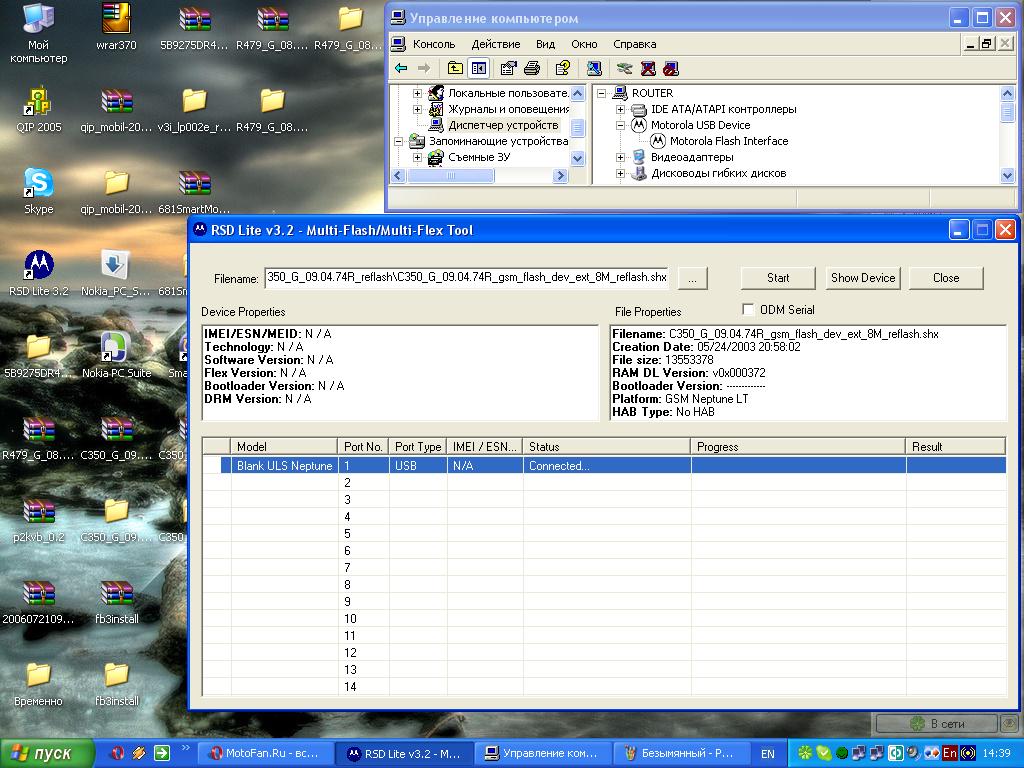Click the Model column header
This screenshot has height=768, width=1024.
[x=284, y=447]
